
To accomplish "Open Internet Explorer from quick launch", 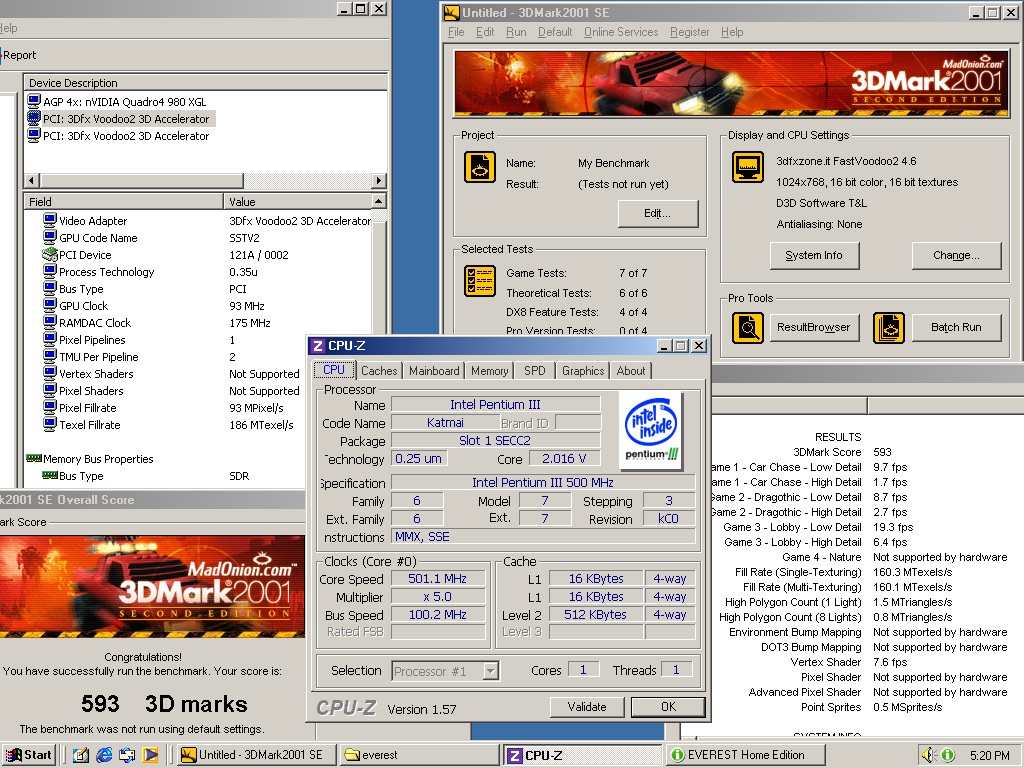I will [104, 755].
